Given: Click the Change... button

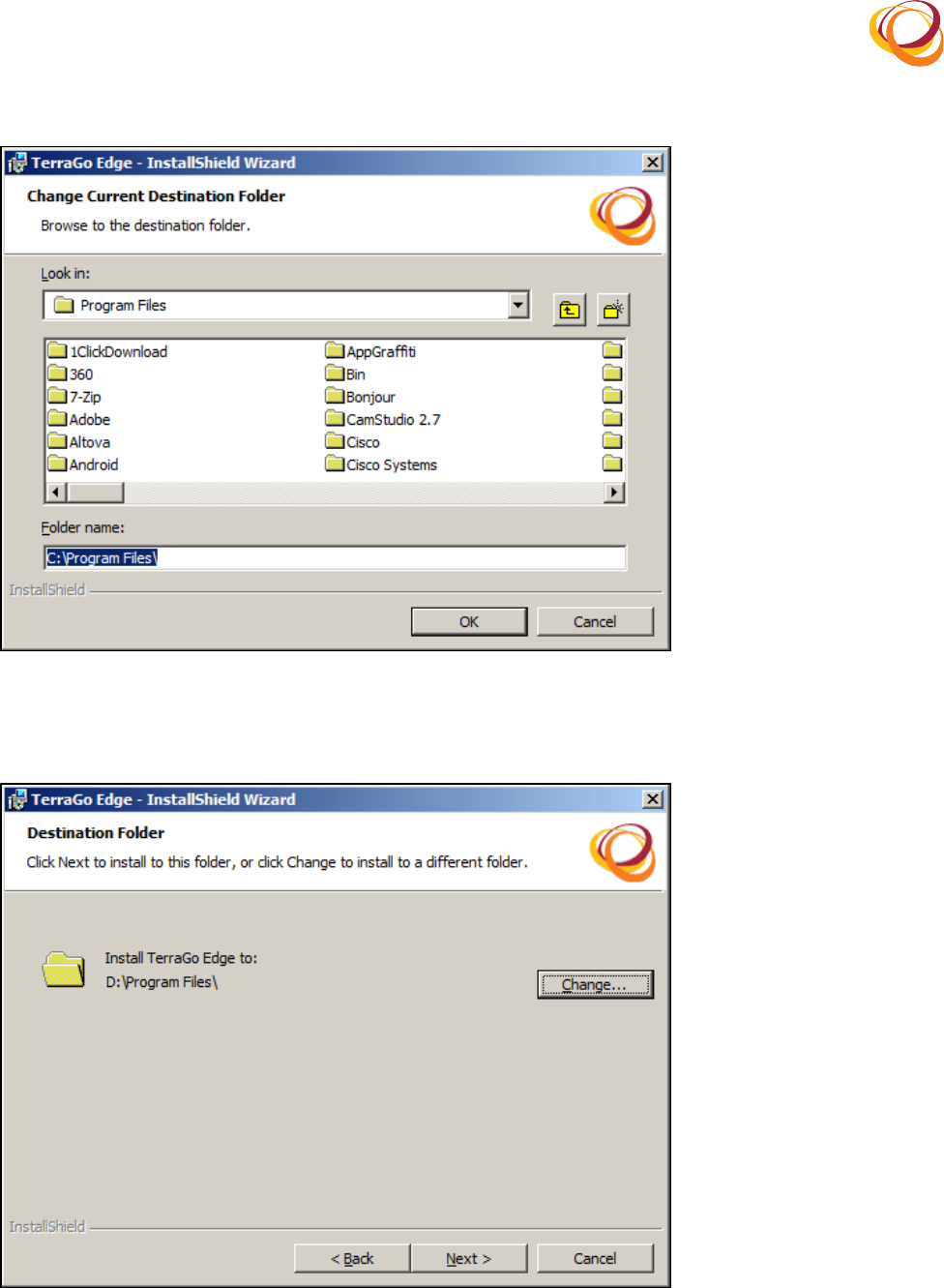Looking at the screenshot, I should tap(595, 984).
